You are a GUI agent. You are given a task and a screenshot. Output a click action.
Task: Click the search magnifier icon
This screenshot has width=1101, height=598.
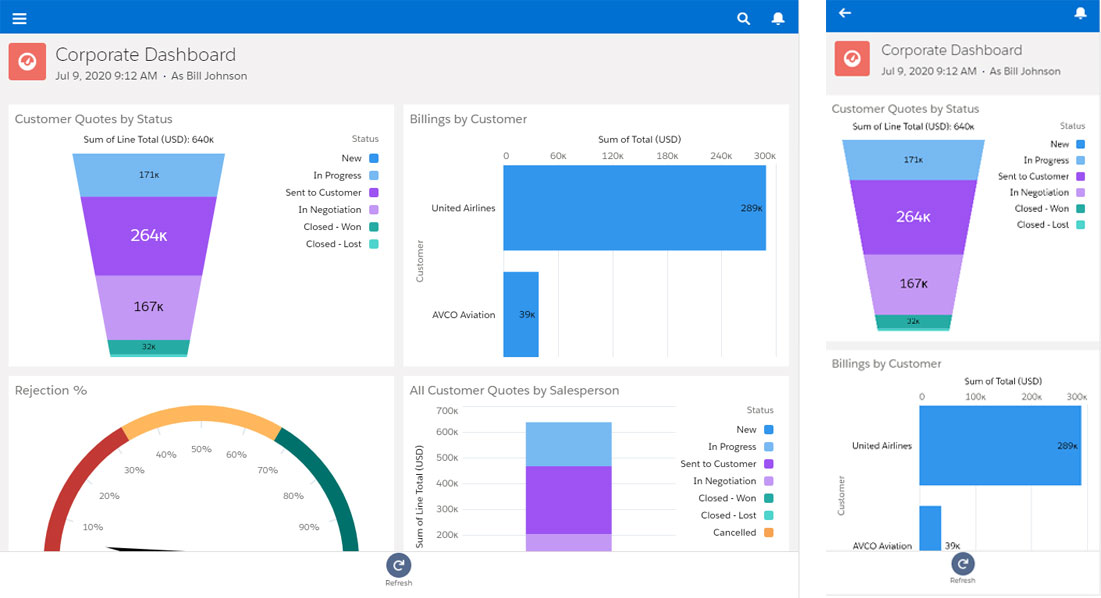point(743,18)
